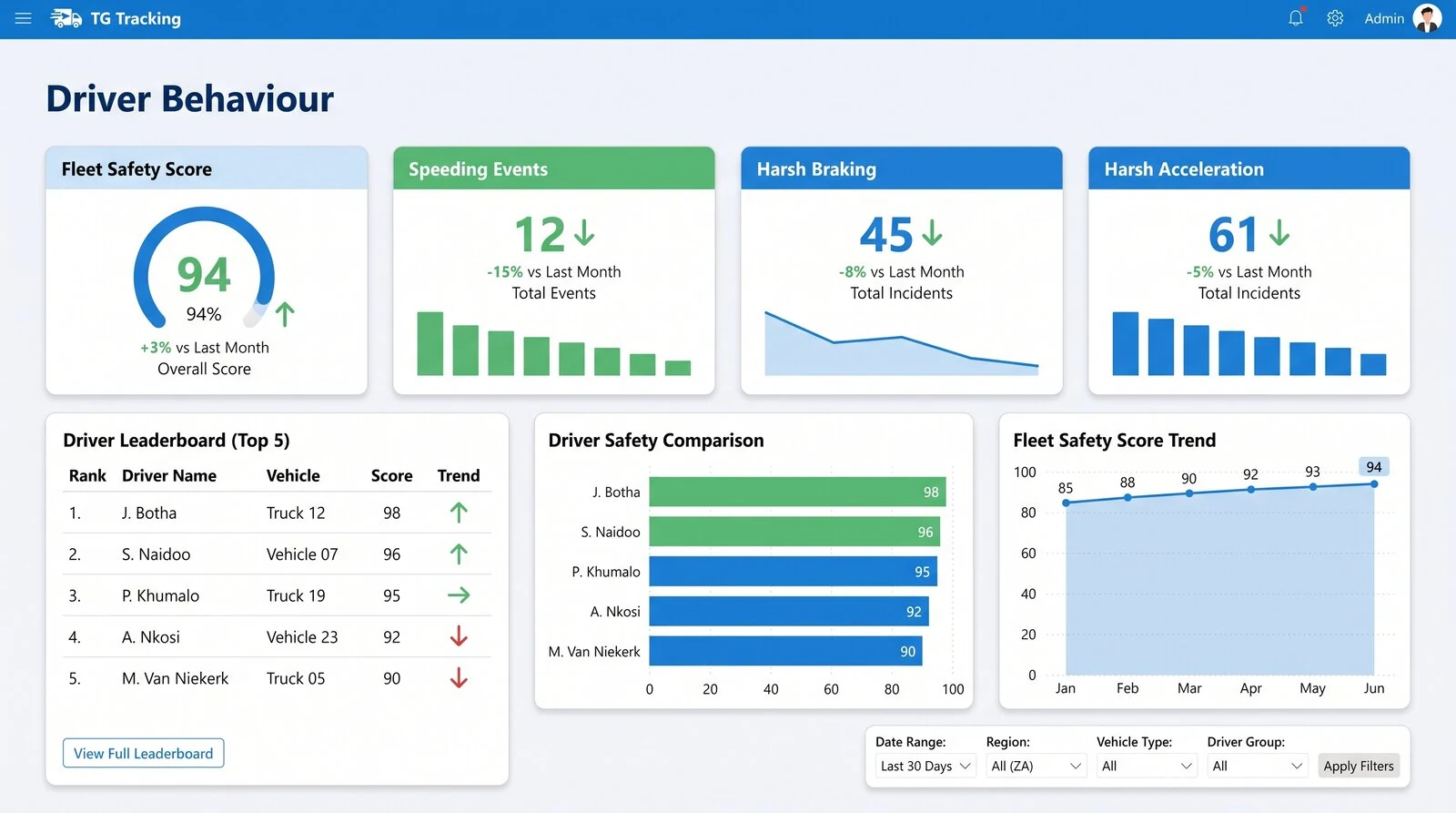Open the Driver Group dropdown

coord(1258,766)
